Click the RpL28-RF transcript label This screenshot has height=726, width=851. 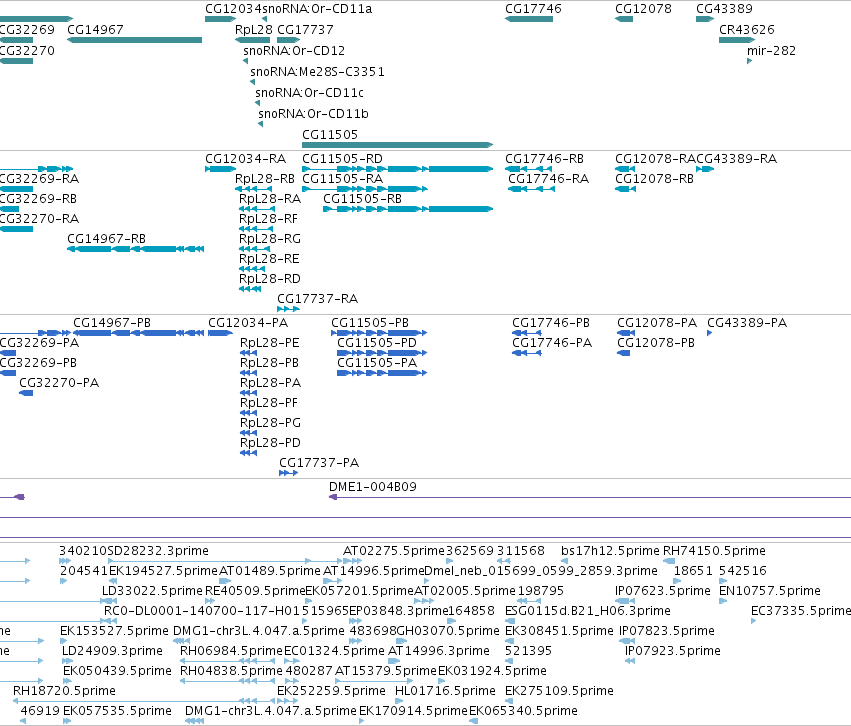[x=268, y=219]
